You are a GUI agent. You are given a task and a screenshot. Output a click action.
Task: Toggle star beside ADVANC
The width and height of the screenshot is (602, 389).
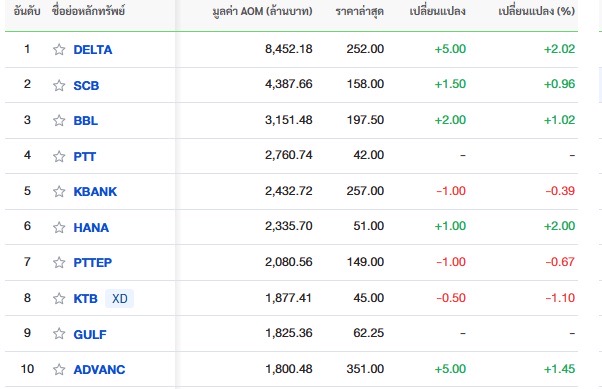click(x=59, y=369)
